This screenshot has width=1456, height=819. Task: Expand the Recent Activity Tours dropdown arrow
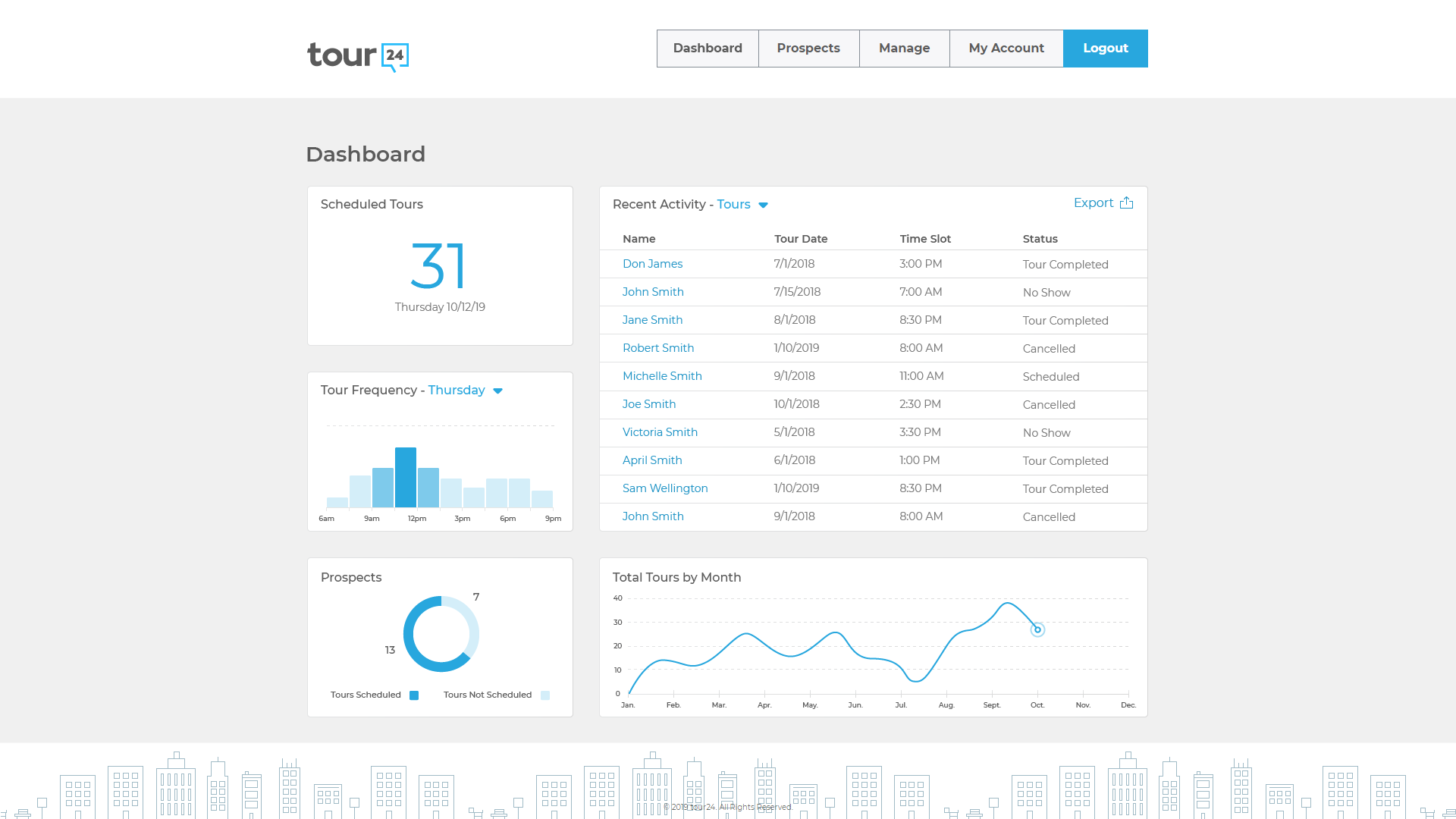(x=764, y=206)
